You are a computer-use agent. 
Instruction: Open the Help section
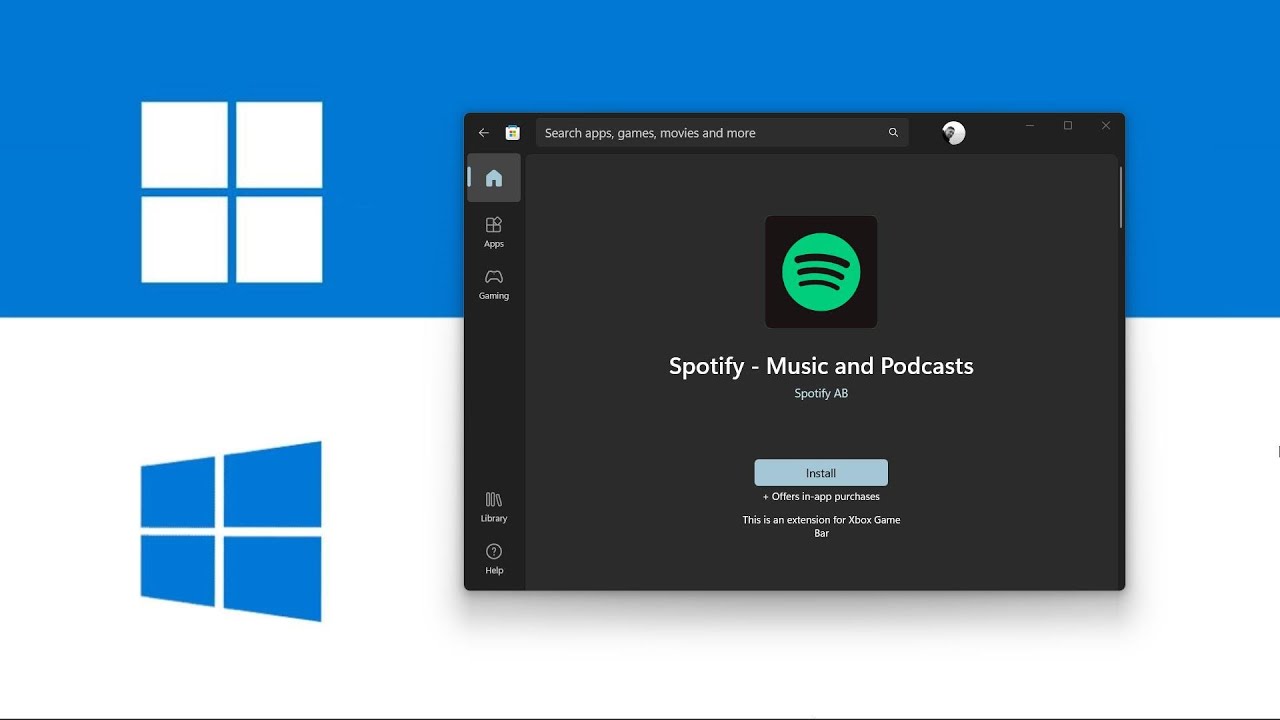[494, 559]
